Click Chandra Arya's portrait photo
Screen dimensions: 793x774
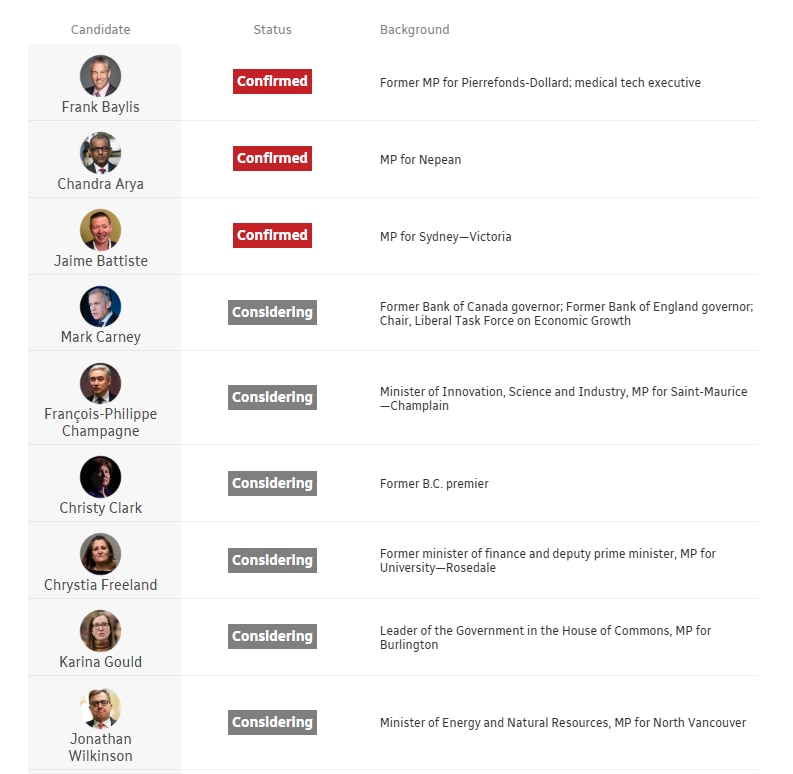[x=100, y=153]
